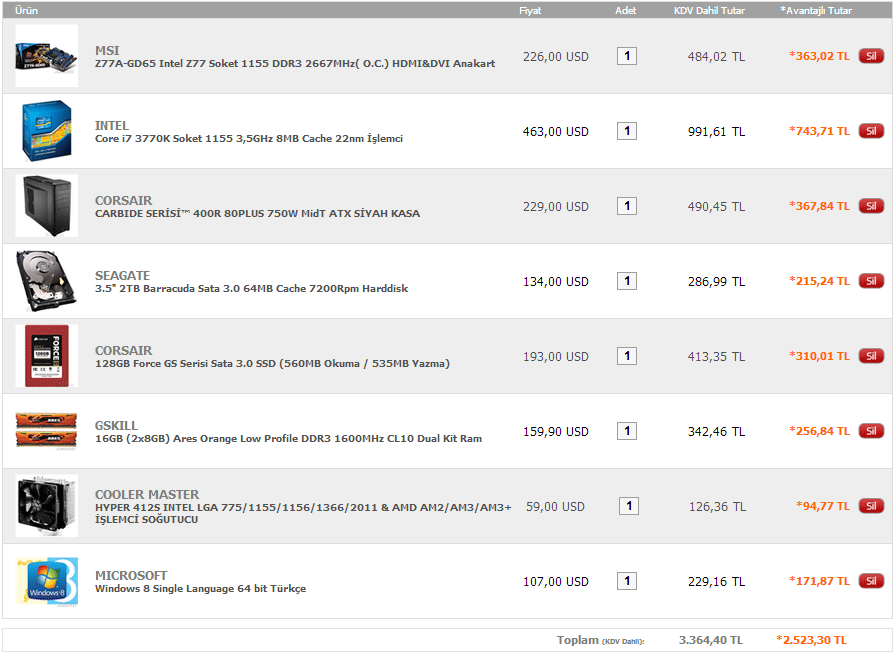Open Core i7 3770K product title link
Viewport: 894px width, 655px height.
(x=249, y=139)
